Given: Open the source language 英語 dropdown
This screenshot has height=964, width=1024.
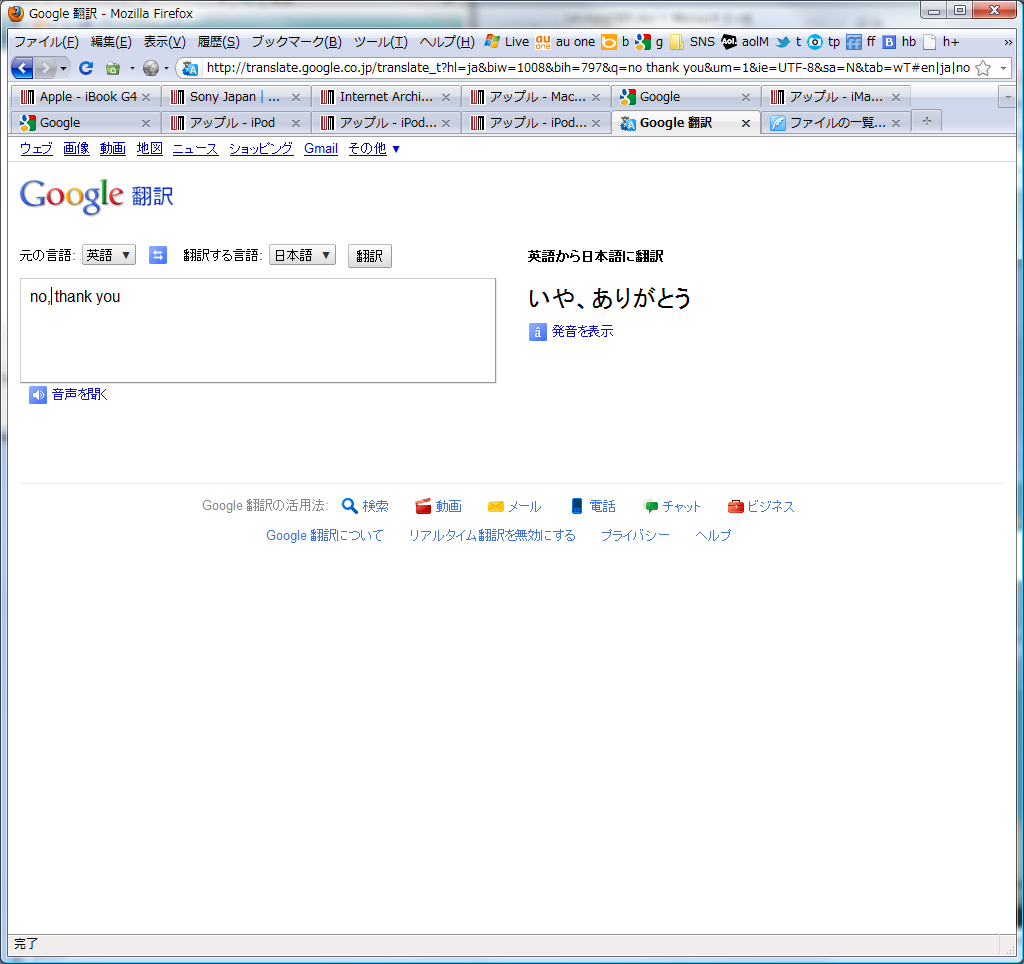Looking at the screenshot, I should 109,255.
